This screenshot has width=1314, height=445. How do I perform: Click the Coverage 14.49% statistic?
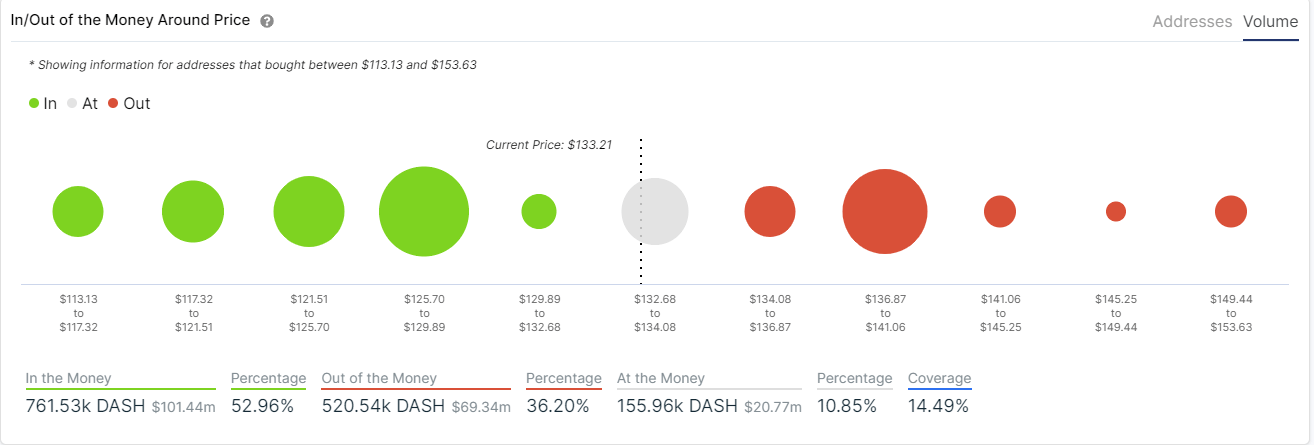tap(939, 394)
